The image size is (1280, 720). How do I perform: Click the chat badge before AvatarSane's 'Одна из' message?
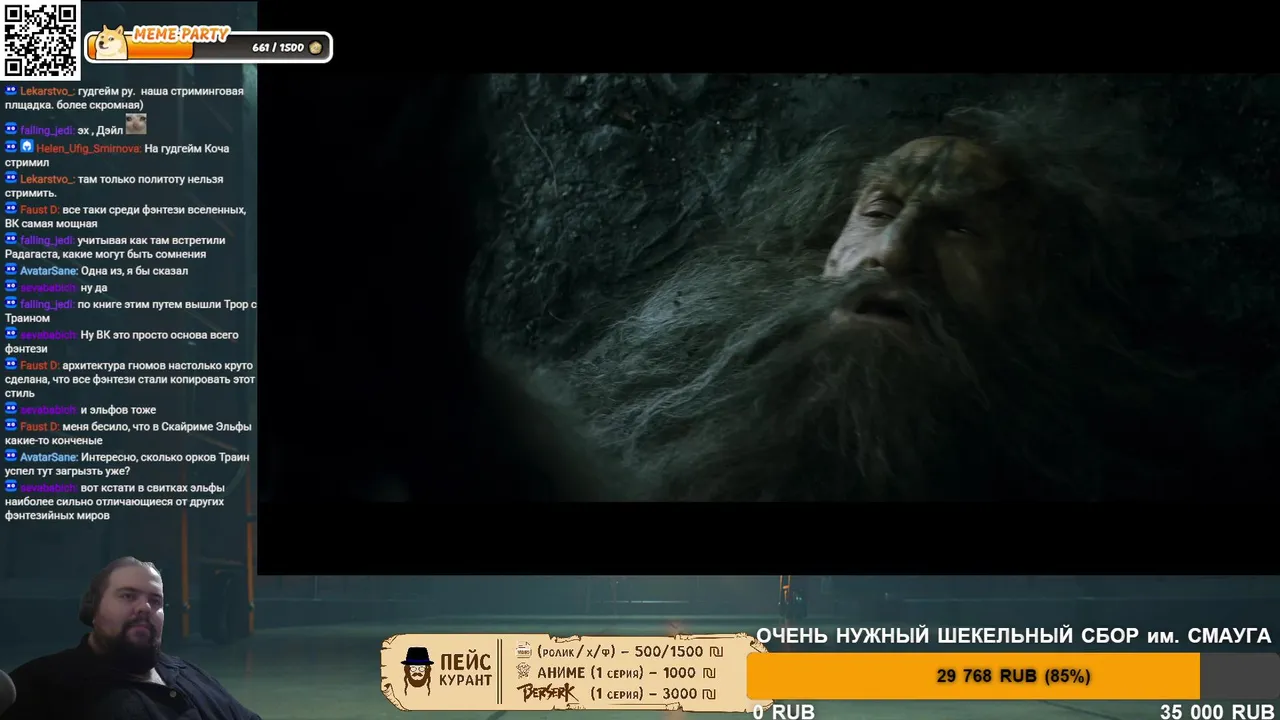[x=11, y=270]
